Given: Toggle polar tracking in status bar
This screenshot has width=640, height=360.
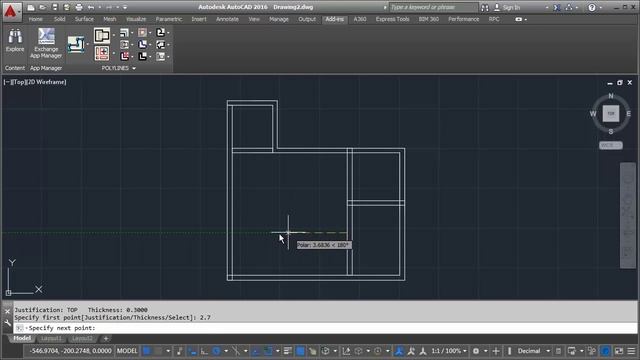Looking at the screenshot, I should point(216,351).
